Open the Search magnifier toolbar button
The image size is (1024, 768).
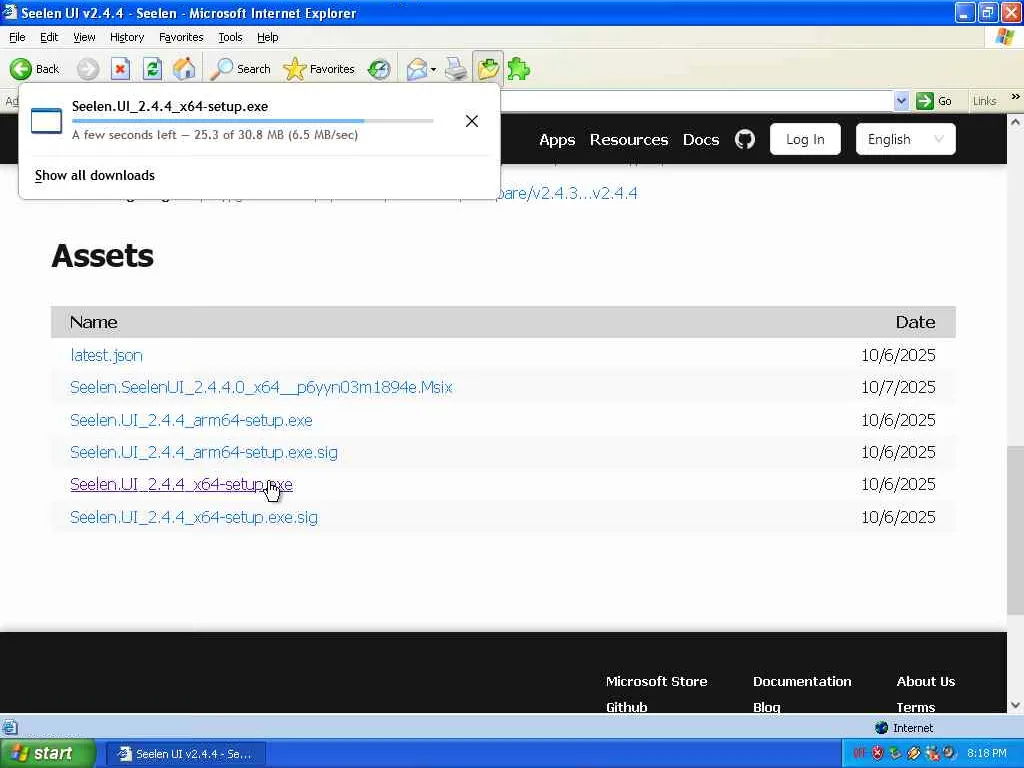click(240, 69)
